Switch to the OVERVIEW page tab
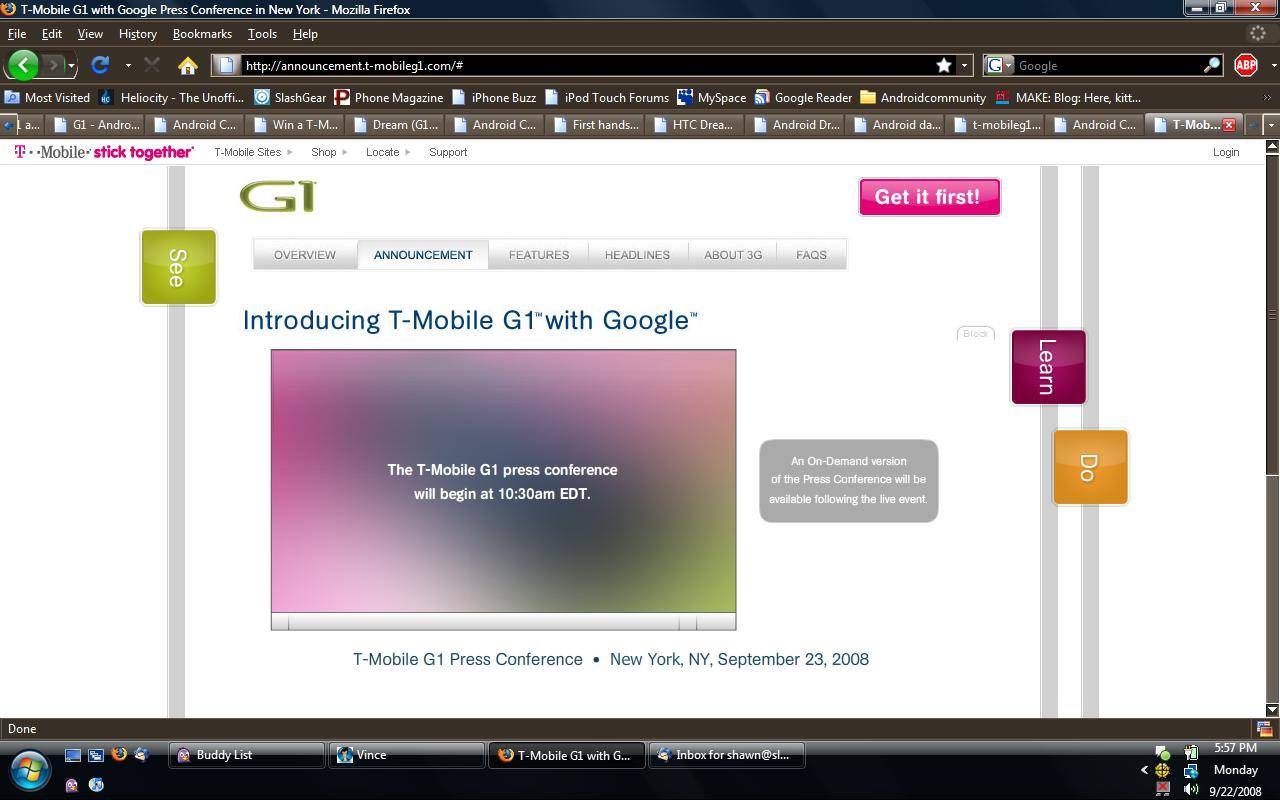The image size is (1280, 800). point(305,255)
